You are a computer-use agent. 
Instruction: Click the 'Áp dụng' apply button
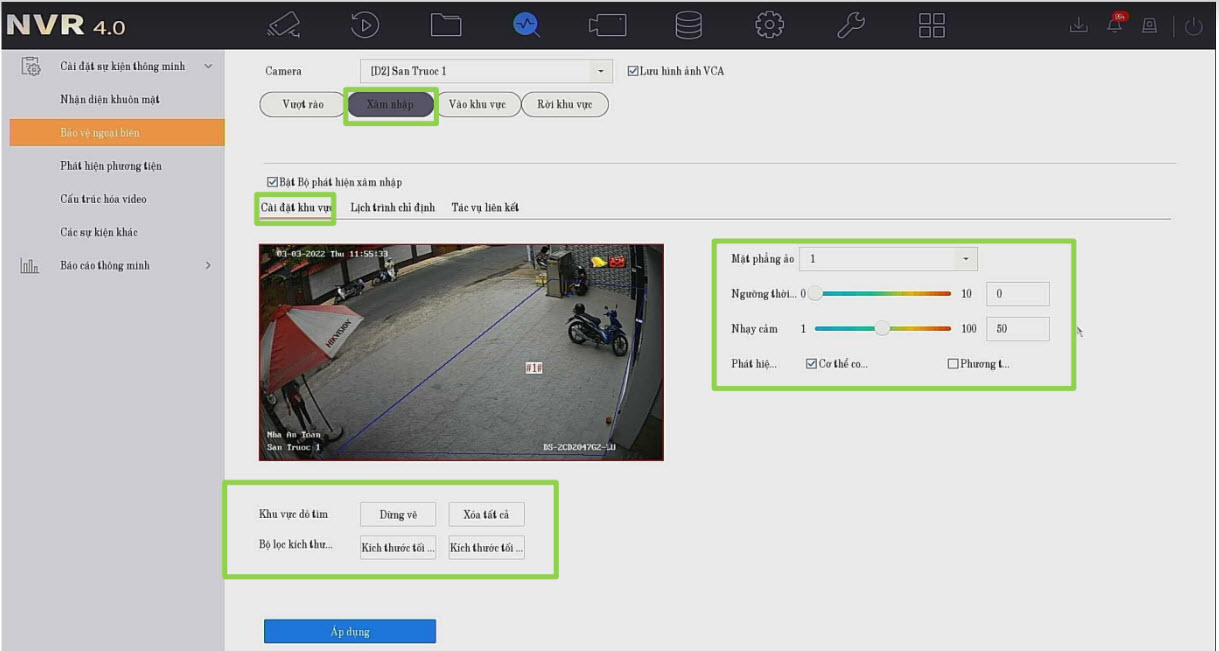point(350,632)
